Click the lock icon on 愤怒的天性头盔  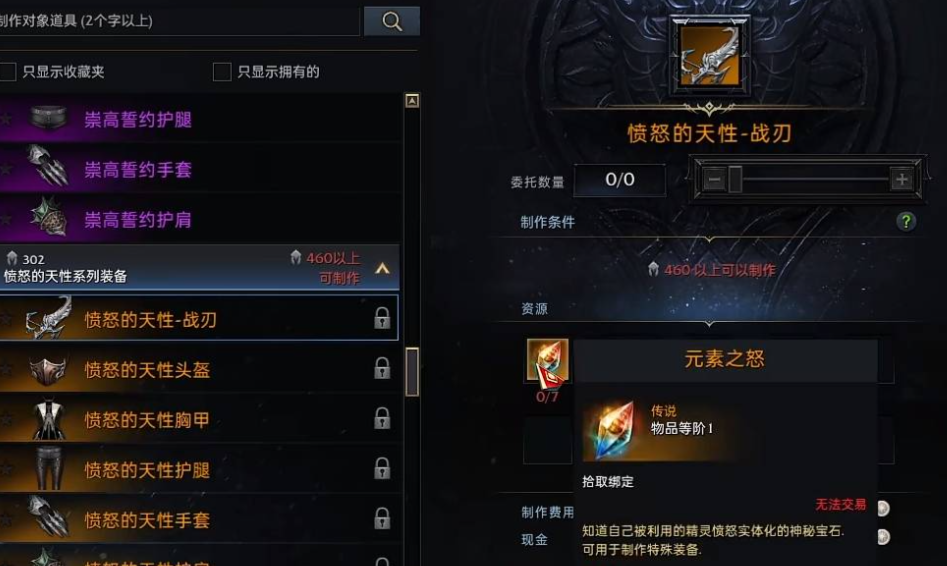click(x=382, y=368)
